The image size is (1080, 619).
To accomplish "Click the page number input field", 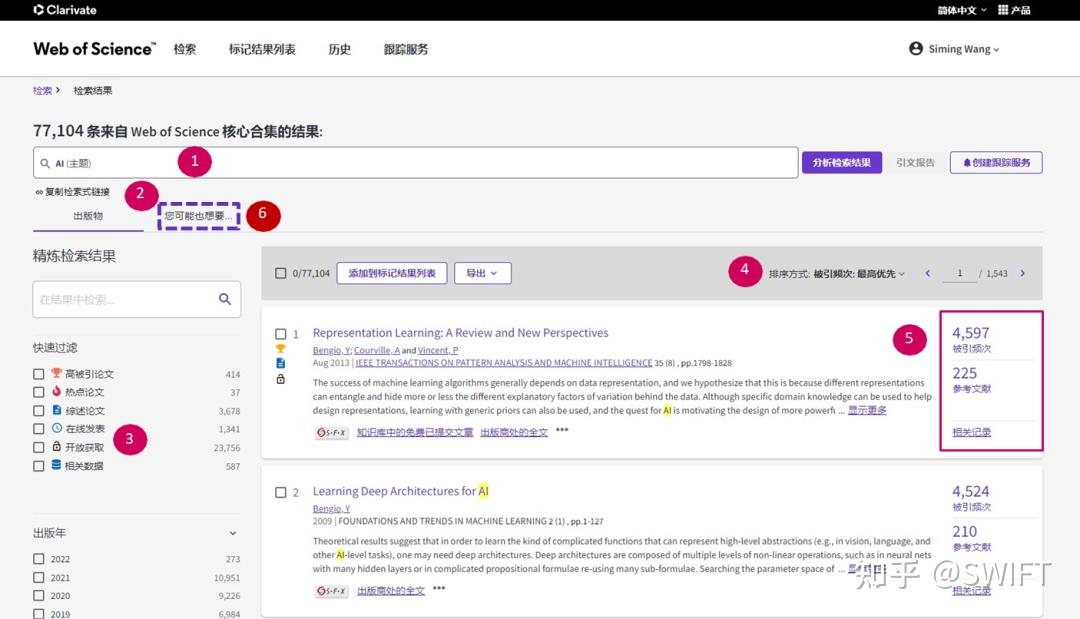I will point(961,273).
